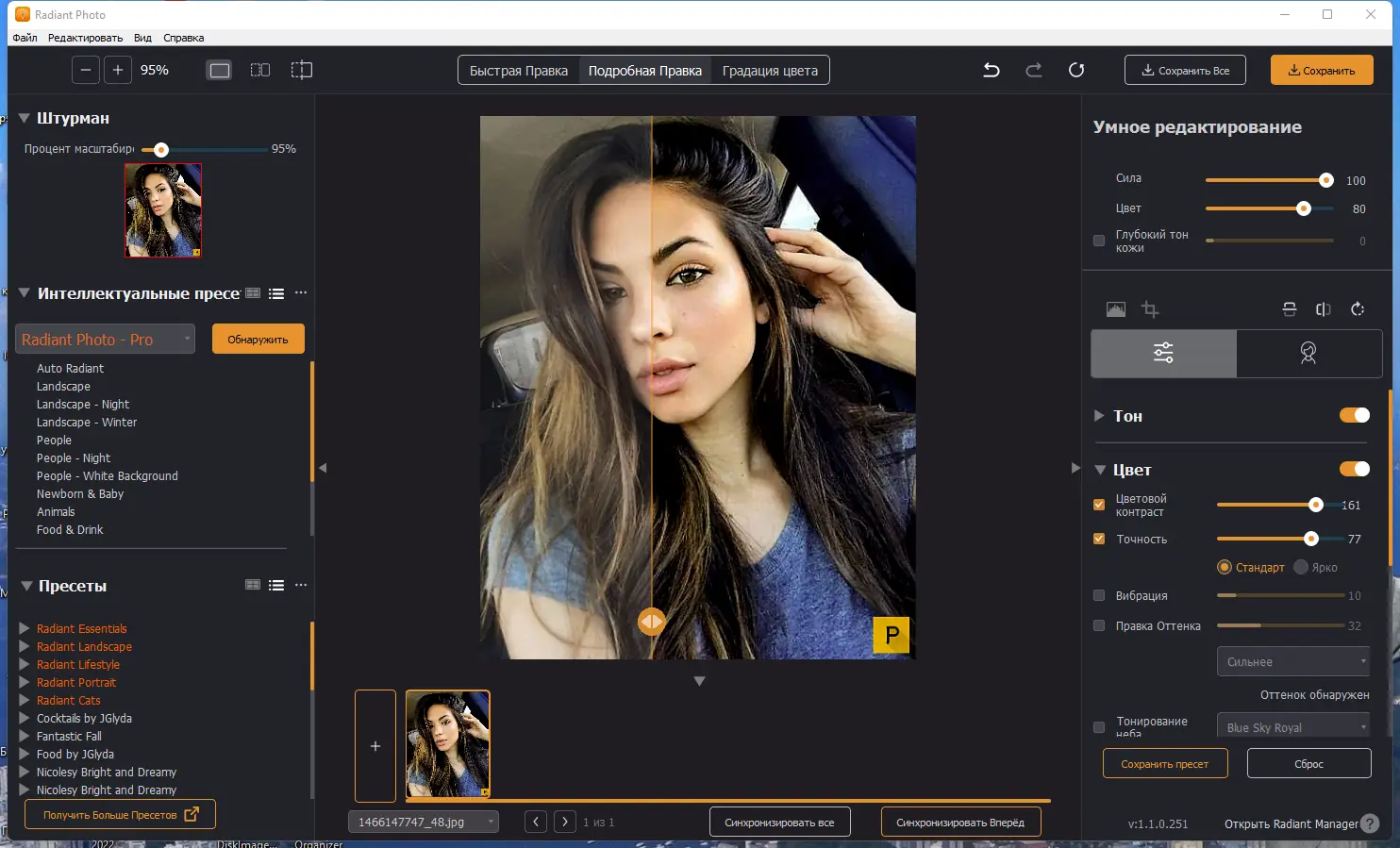
Task: Click the Сила slider handle
Action: pyautogui.click(x=1325, y=180)
